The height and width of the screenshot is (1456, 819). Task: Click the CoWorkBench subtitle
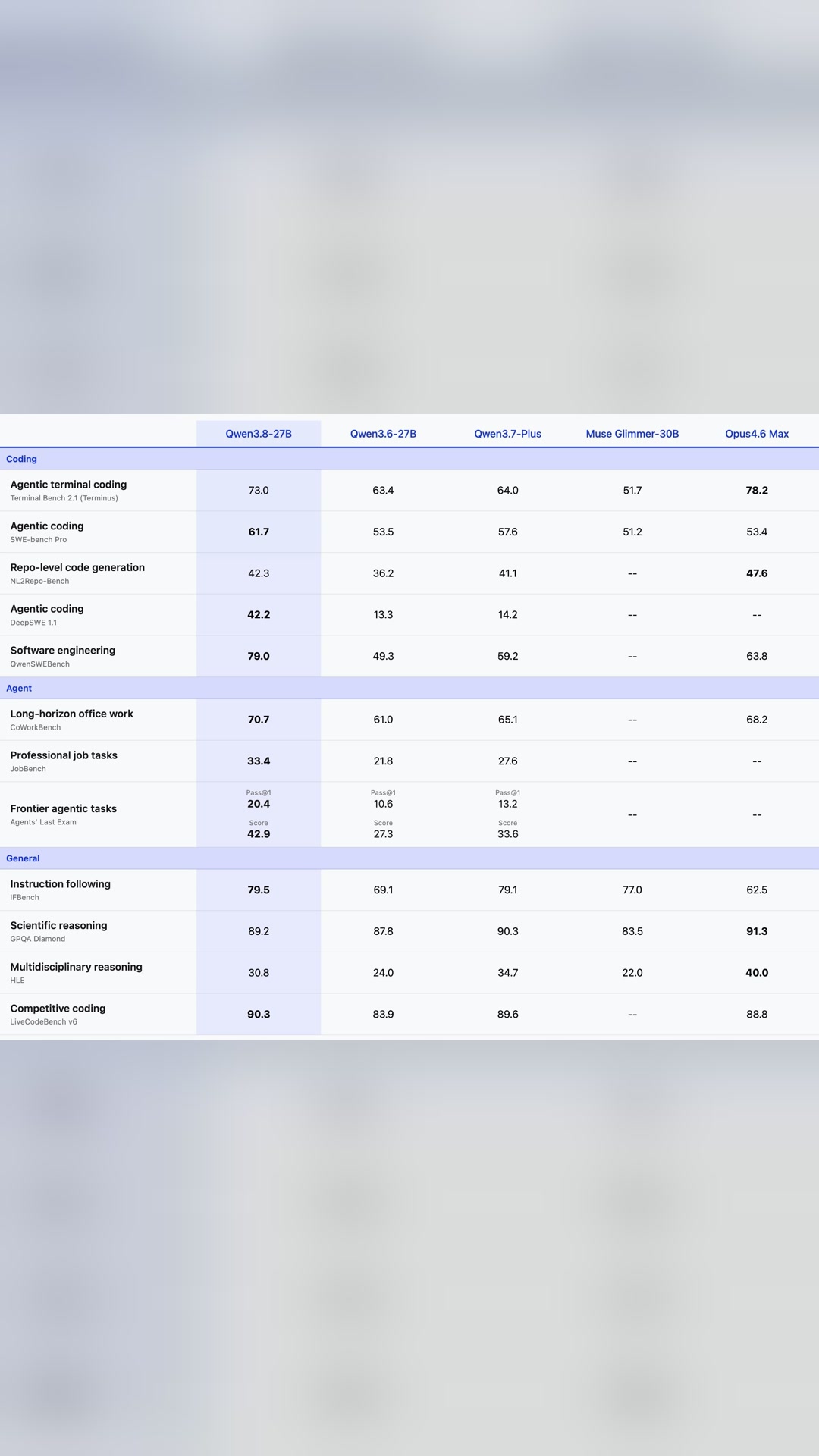(x=36, y=728)
